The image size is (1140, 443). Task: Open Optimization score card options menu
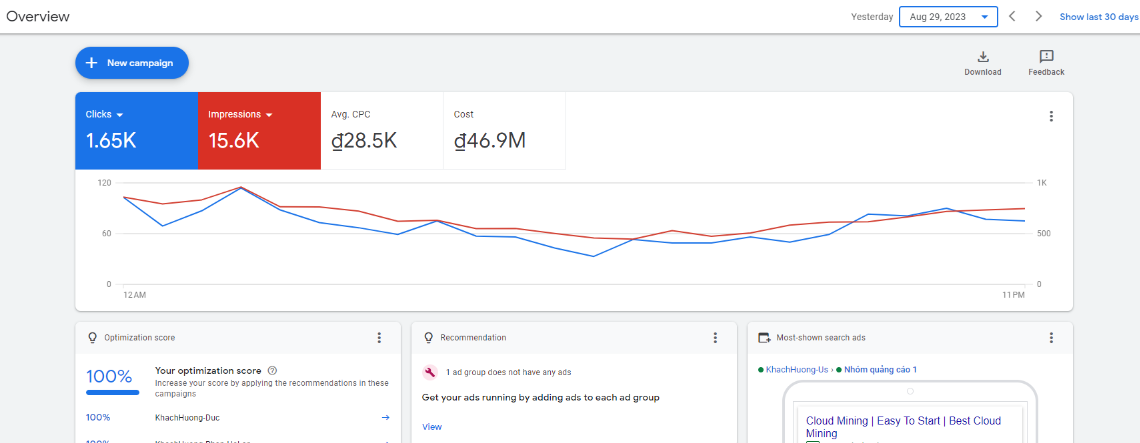point(379,338)
